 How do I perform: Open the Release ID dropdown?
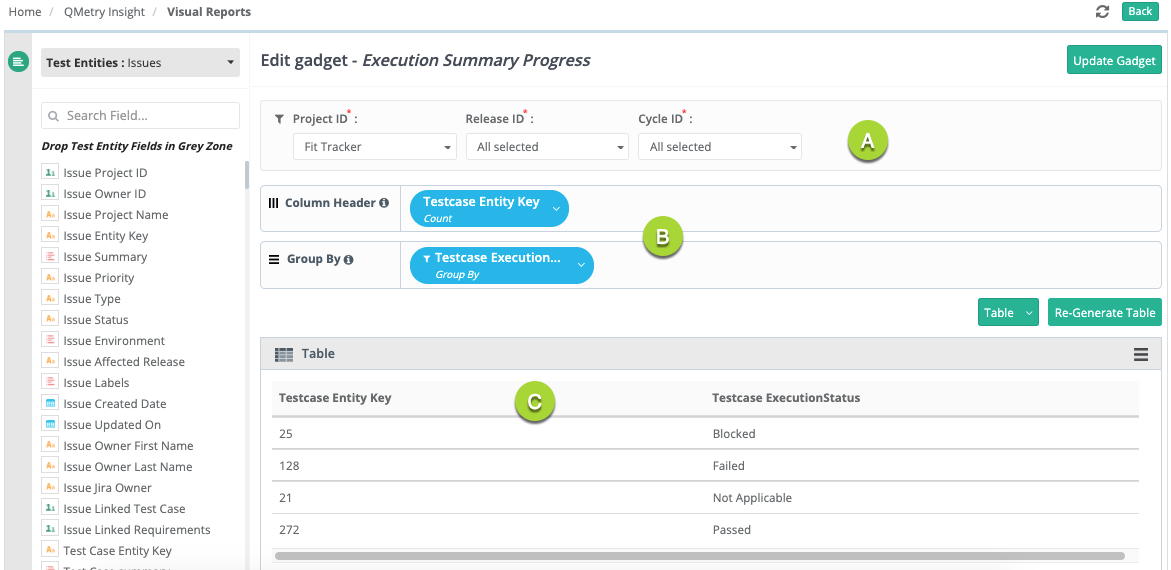547,147
